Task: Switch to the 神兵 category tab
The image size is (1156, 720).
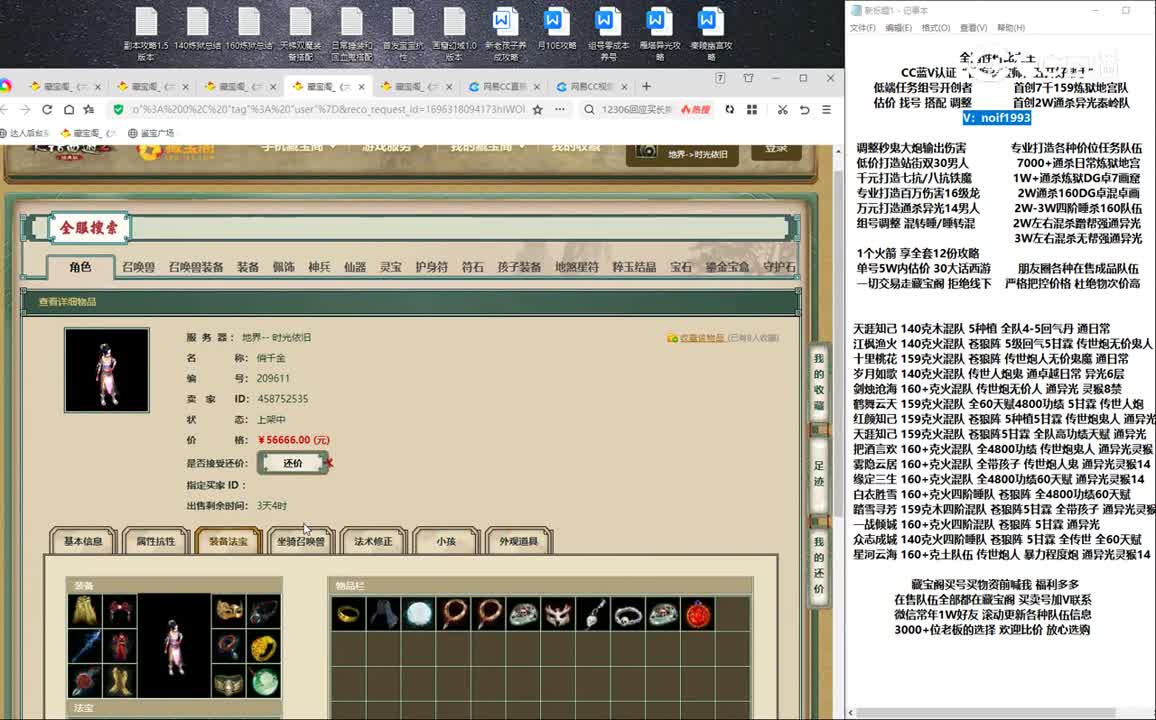Action: 319,267
